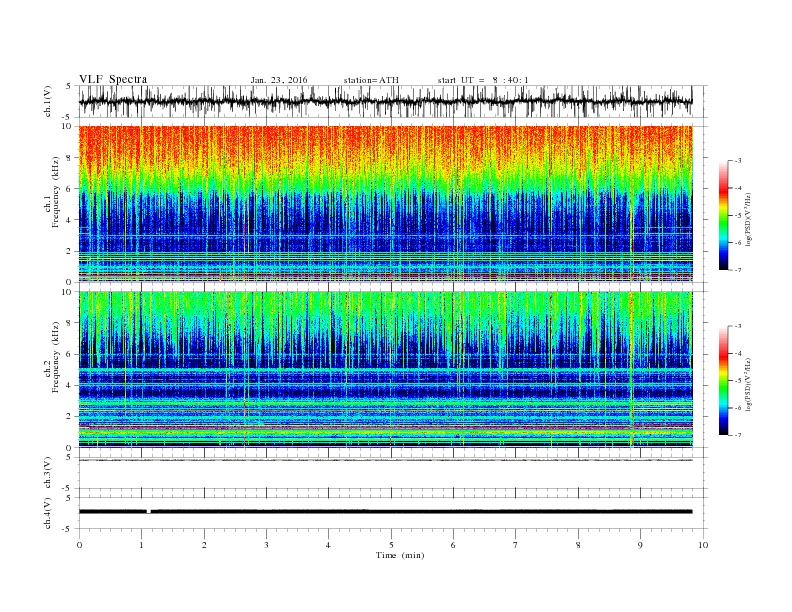
Task: Click the "start UT = 8:40:1" text
Action: click(x=483, y=80)
